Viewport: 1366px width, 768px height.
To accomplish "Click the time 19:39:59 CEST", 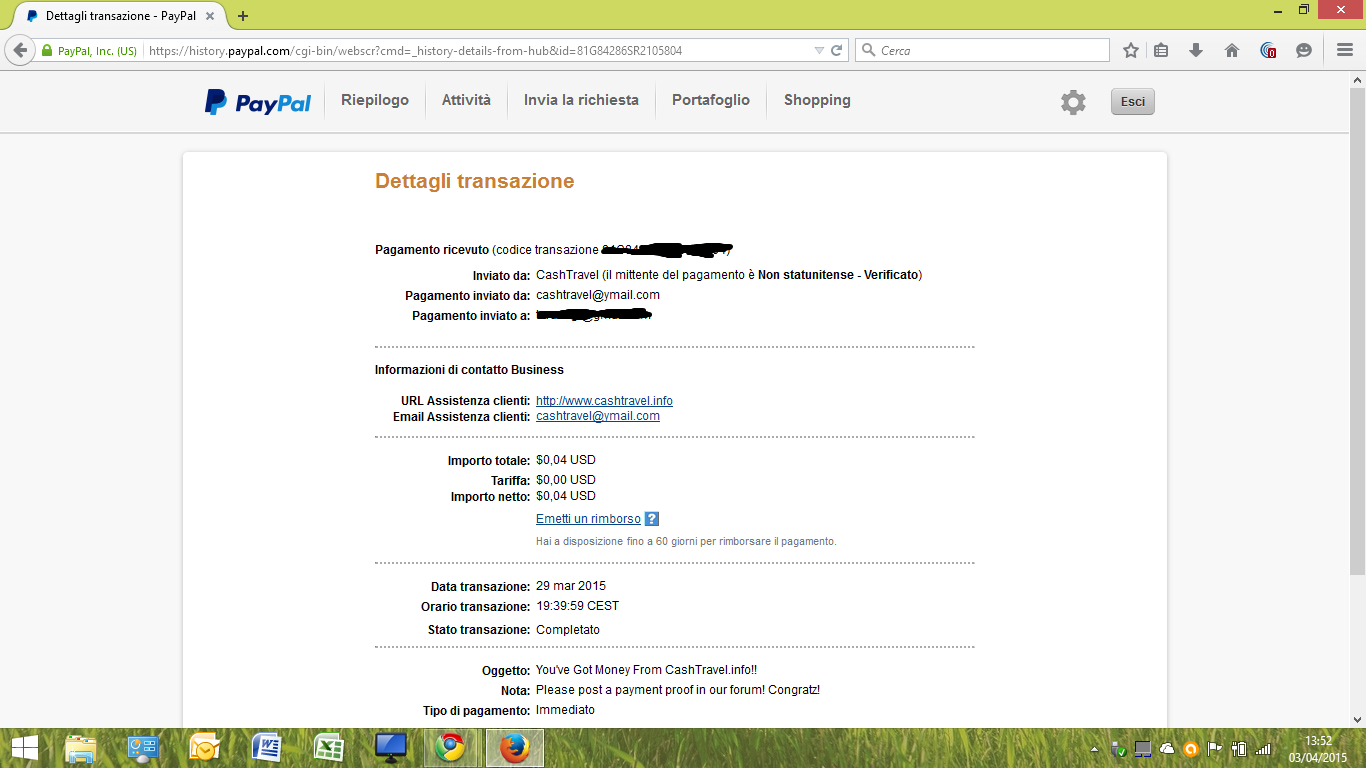I will tap(577, 606).
